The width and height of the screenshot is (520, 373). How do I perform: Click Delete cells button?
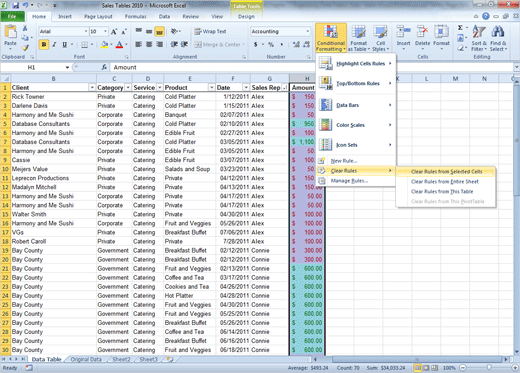pos(422,37)
